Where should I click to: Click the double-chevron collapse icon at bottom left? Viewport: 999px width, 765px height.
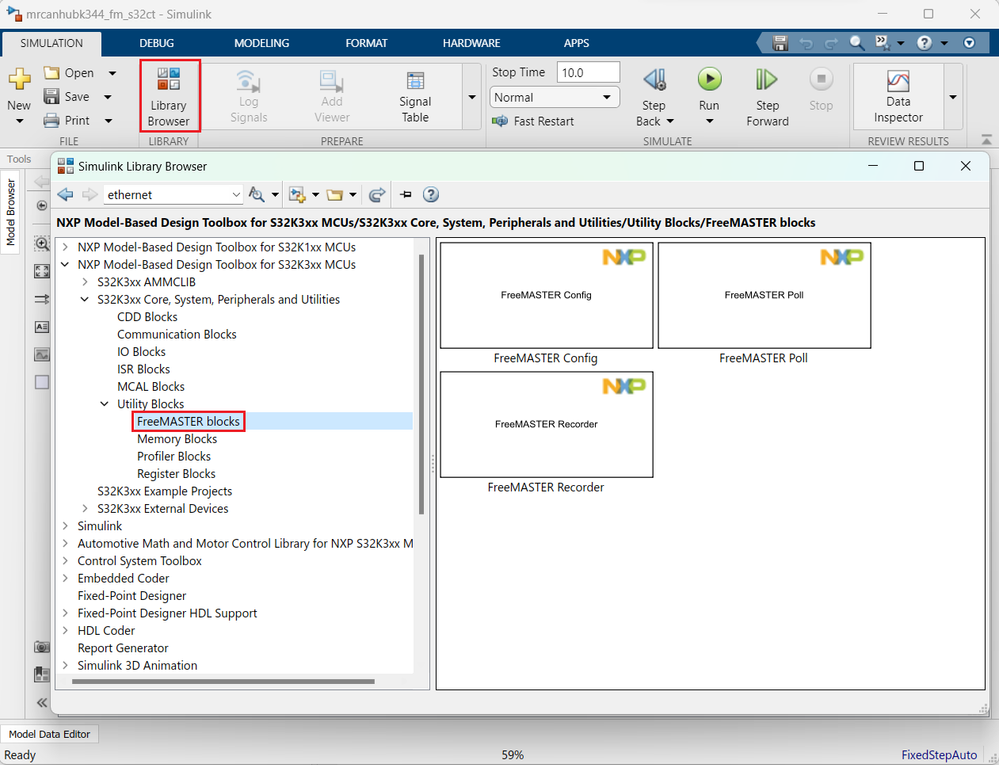coord(42,703)
